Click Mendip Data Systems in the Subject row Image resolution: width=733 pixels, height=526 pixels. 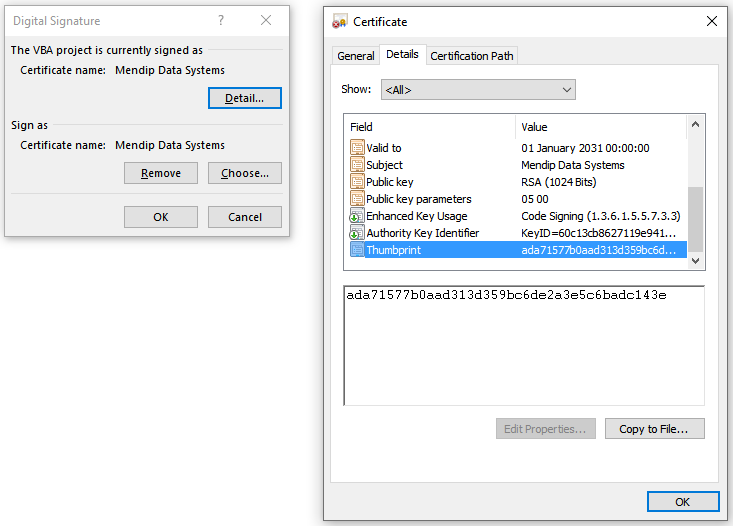click(x=573, y=165)
